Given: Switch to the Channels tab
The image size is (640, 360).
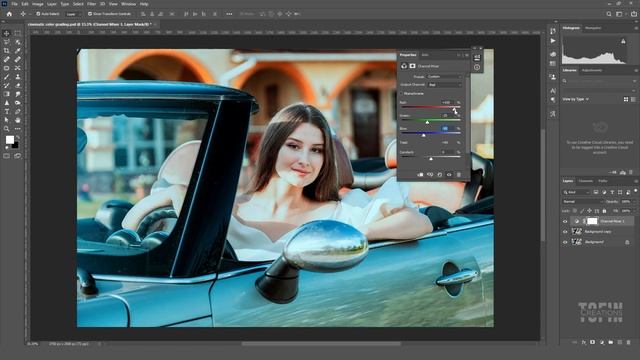Looking at the screenshot, I should [586, 181].
